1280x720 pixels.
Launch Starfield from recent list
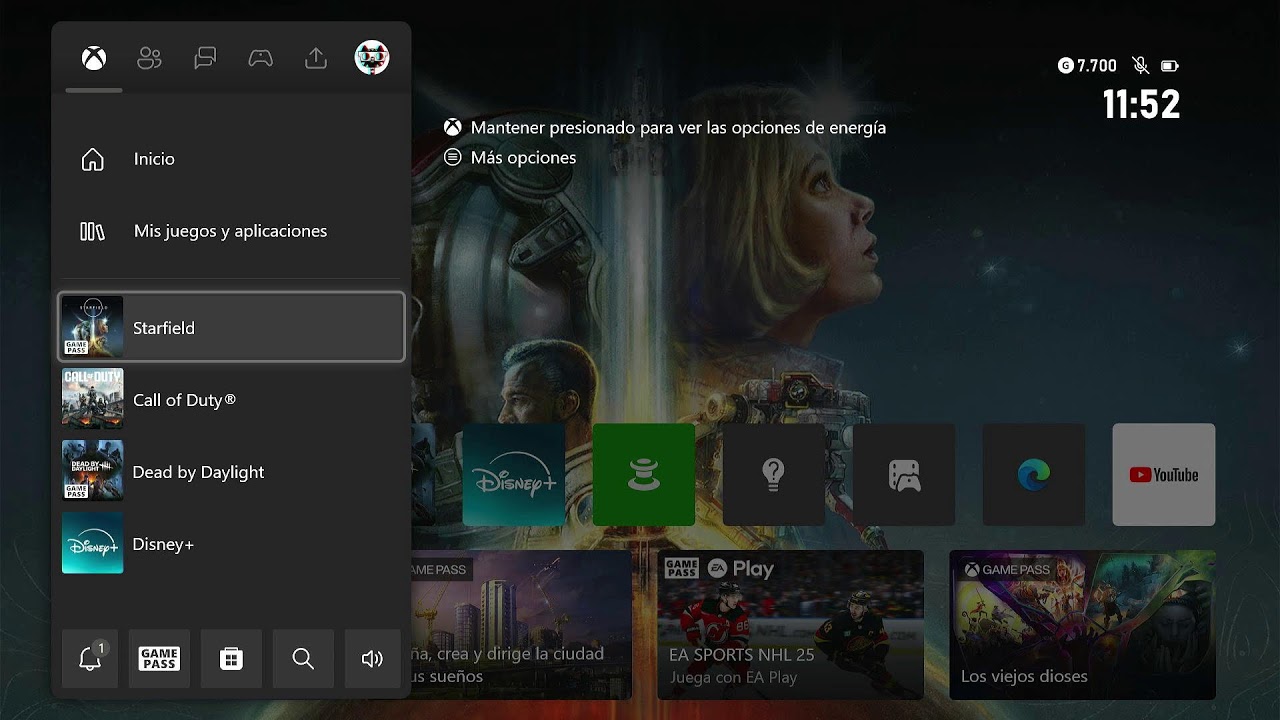pyautogui.click(x=231, y=327)
